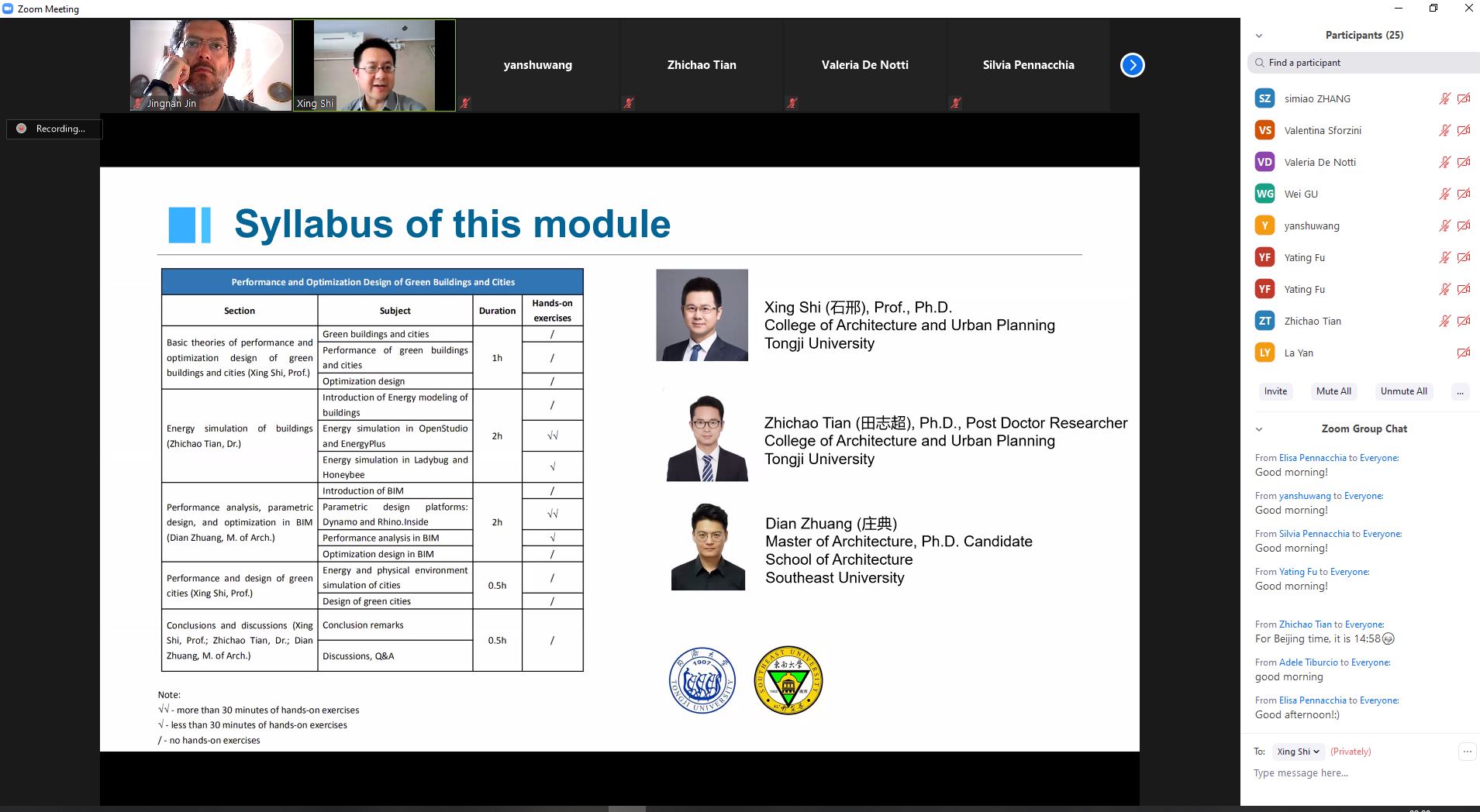The height and width of the screenshot is (812, 1480).
Task: Select Xing Shi's video thumbnail
Action: (x=374, y=66)
